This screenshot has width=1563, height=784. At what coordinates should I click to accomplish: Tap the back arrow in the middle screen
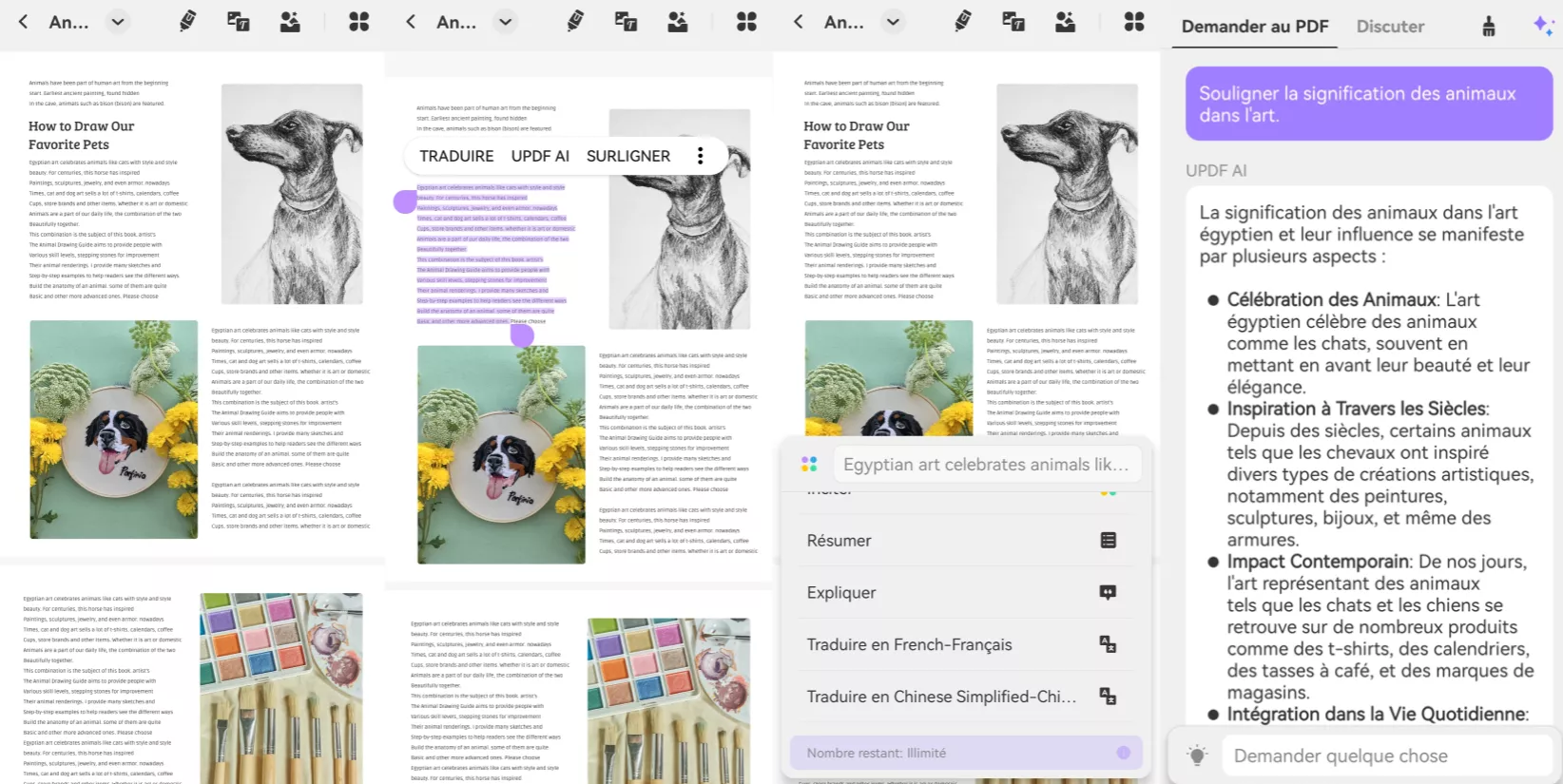click(x=411, y=21)
